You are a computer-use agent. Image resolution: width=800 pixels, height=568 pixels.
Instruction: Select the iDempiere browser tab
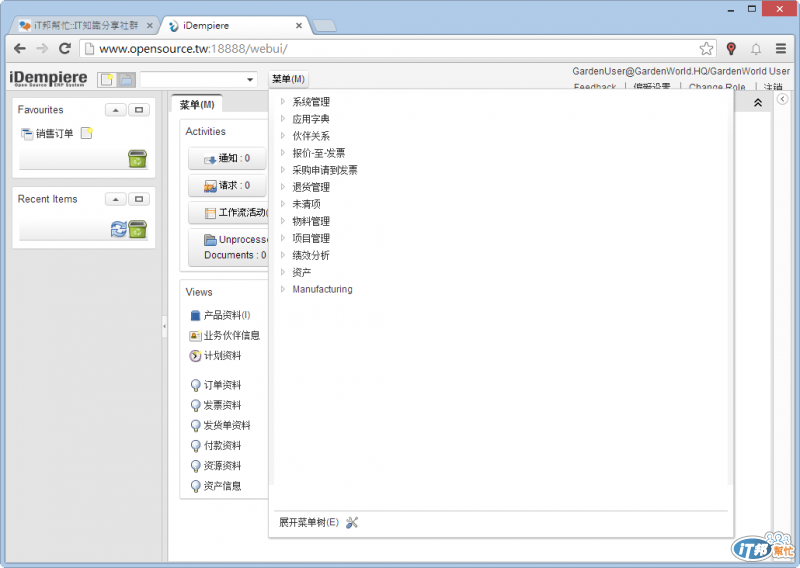[235, 25]
